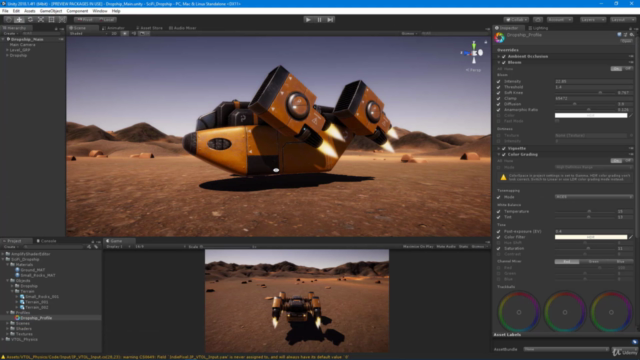The height and width of the screenshot is (360, 640).
Task: Toggle scene lighting icon in Scene toolbar
Action: [x=124, y=33]
